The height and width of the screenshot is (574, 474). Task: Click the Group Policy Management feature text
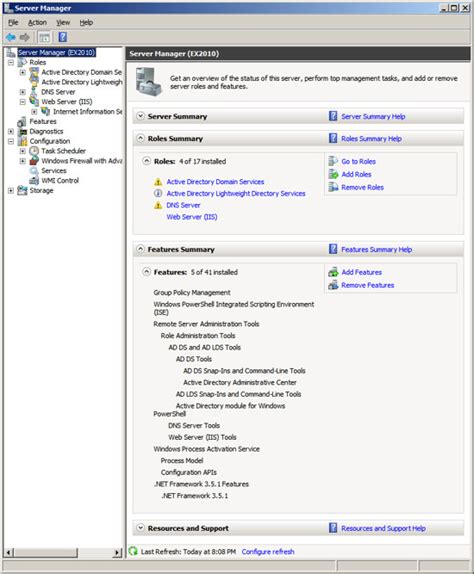tap(192, 292)
